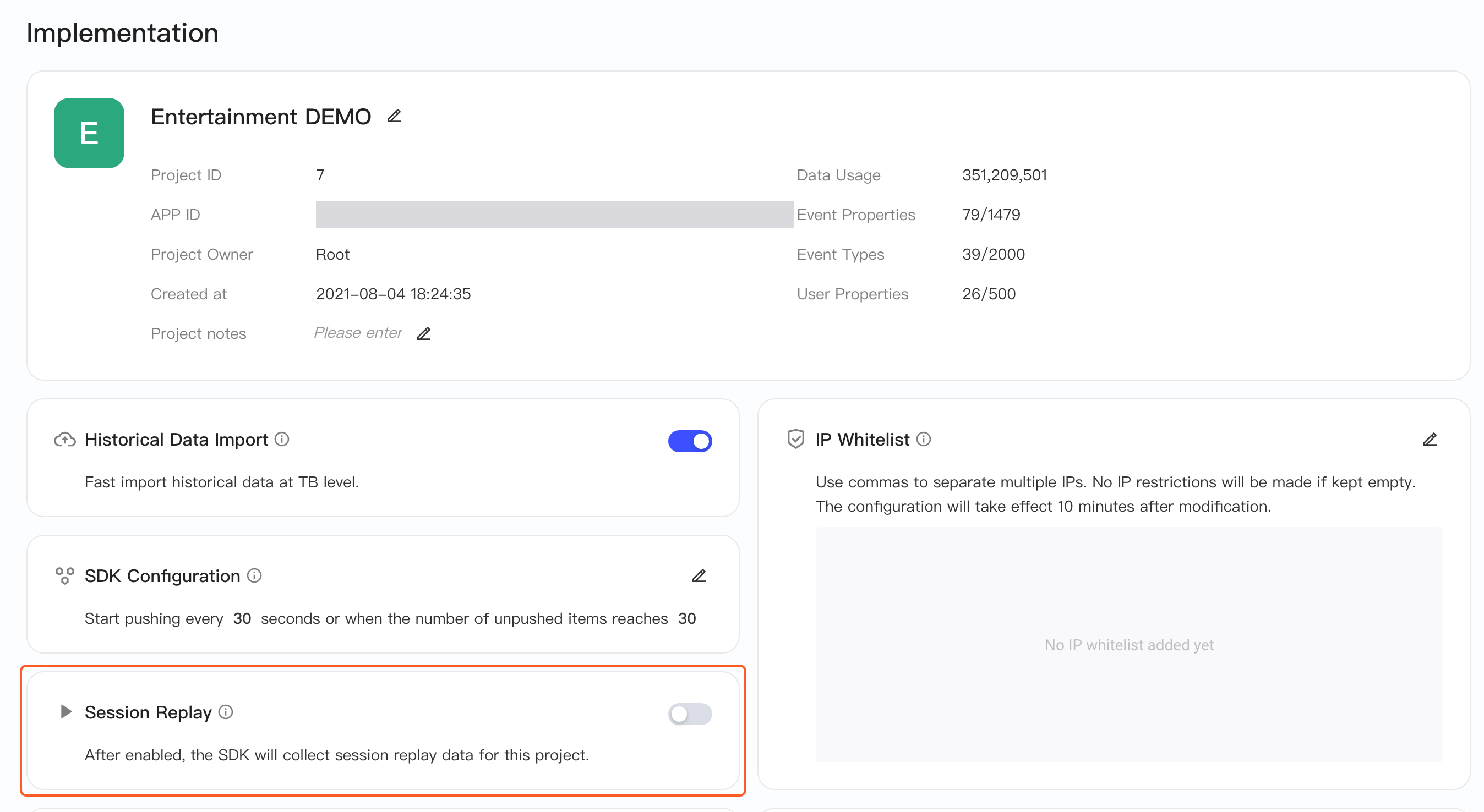
Task: Click Data Usage value 351,209,501
Action: click(x=1004, y=175)
